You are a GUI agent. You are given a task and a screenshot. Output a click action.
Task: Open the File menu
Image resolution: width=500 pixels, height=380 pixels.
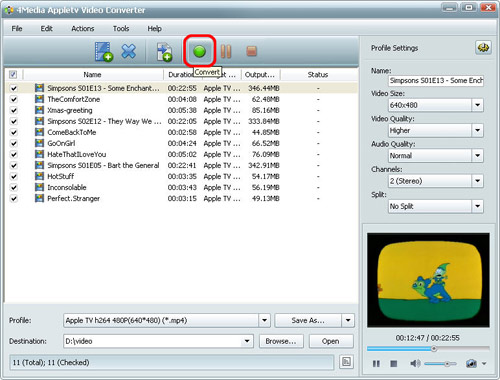point(17,29)
